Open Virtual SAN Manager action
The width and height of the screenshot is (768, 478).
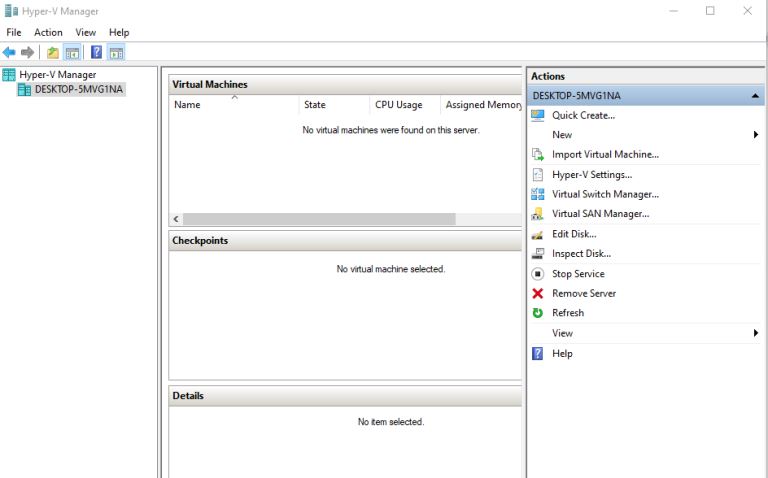tap(600, 214)
